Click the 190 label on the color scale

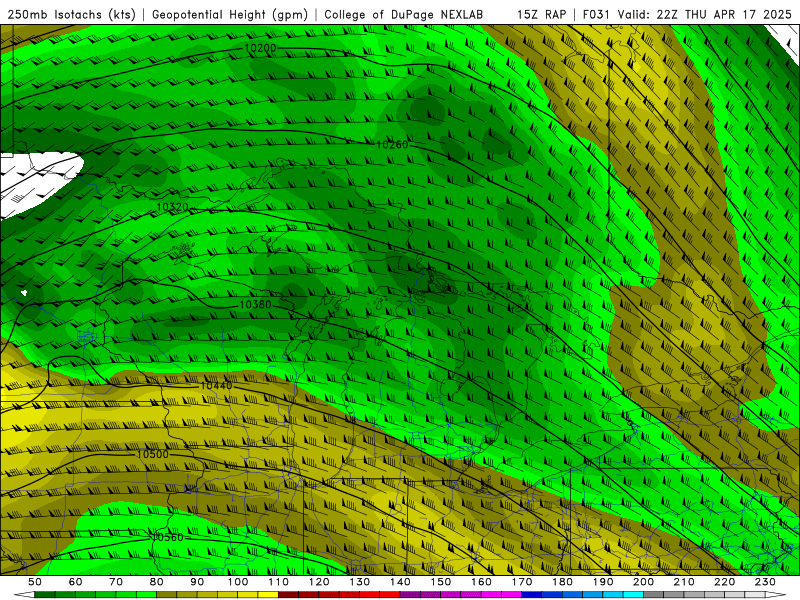[603, 582]
